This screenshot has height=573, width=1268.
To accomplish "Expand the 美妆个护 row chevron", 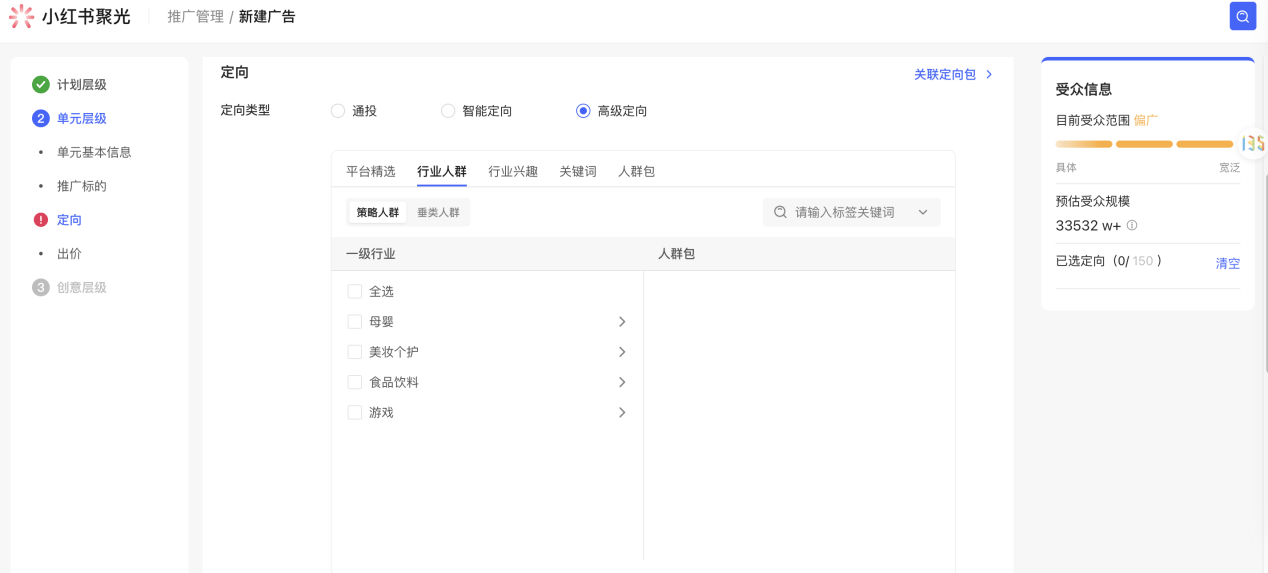I will click(x=622, y=352).
